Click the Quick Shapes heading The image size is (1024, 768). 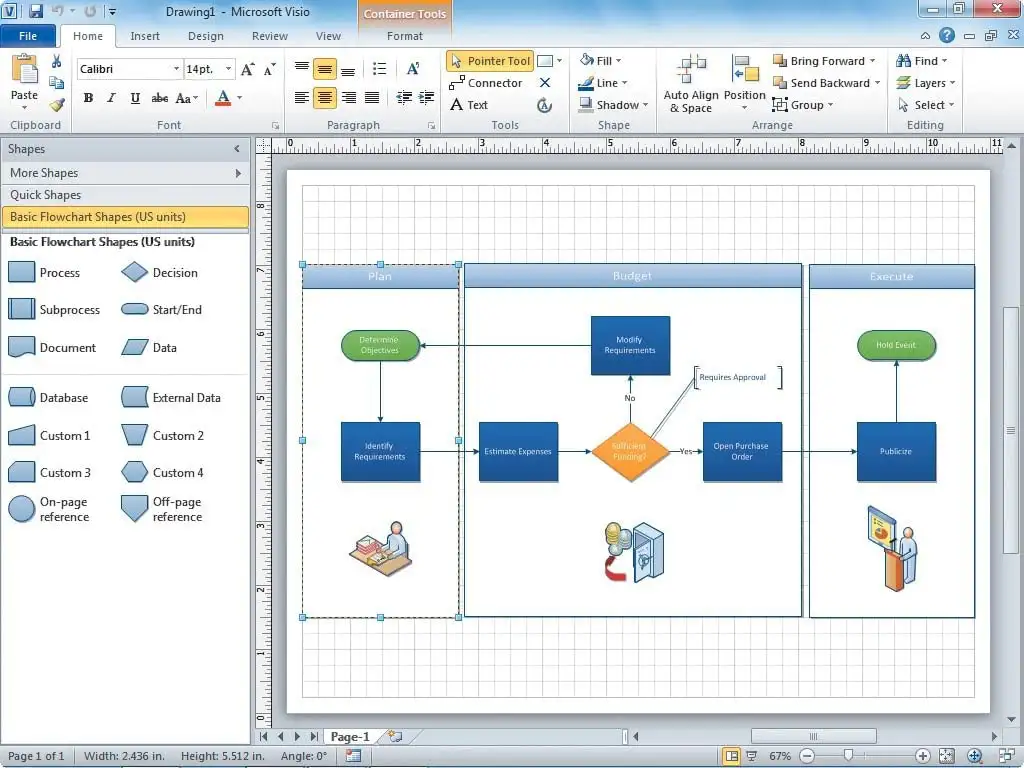point(46,195)
